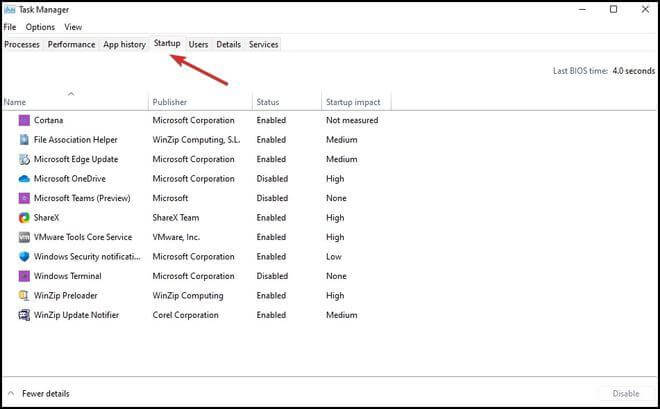Click Enabled status of ShareX row
The width and height of the screenshot is (660, 409).
tap(271, 218)
